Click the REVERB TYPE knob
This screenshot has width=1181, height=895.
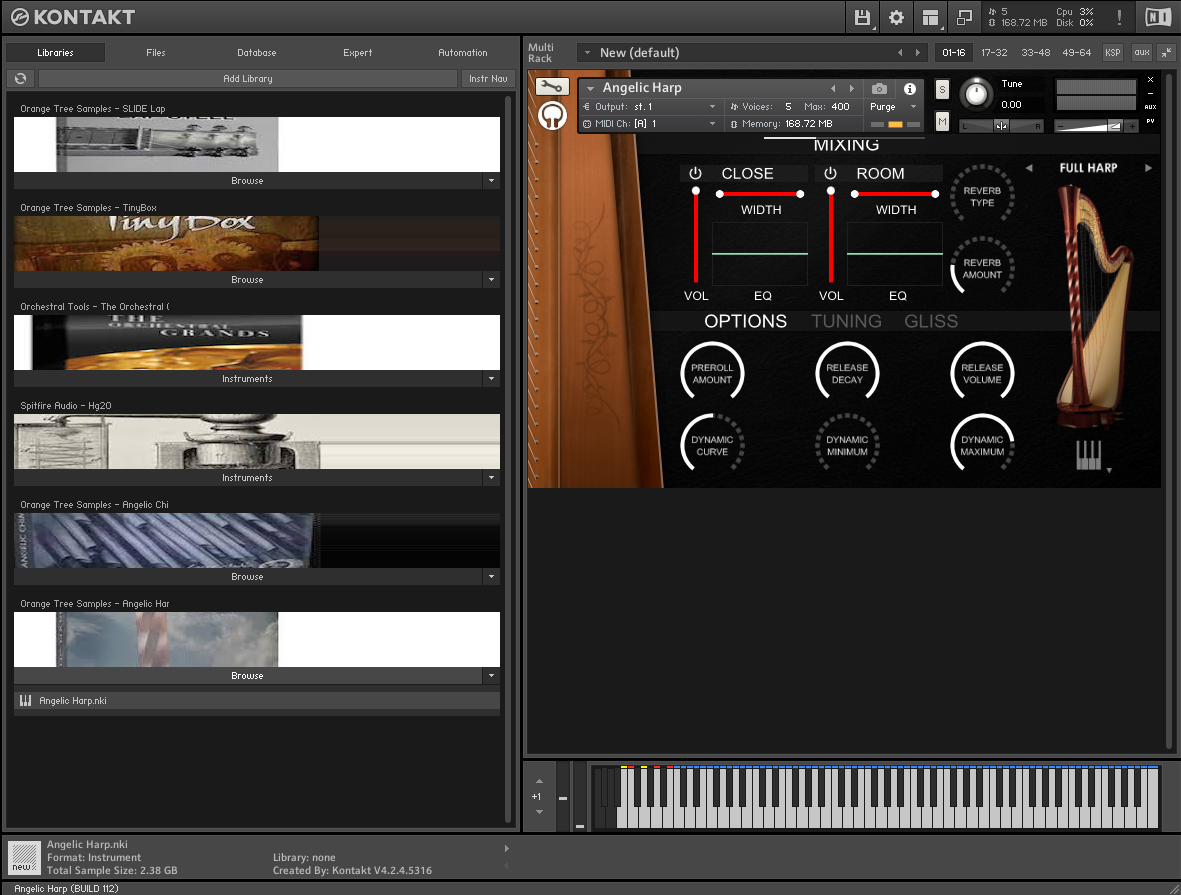(x=982, y=196)
